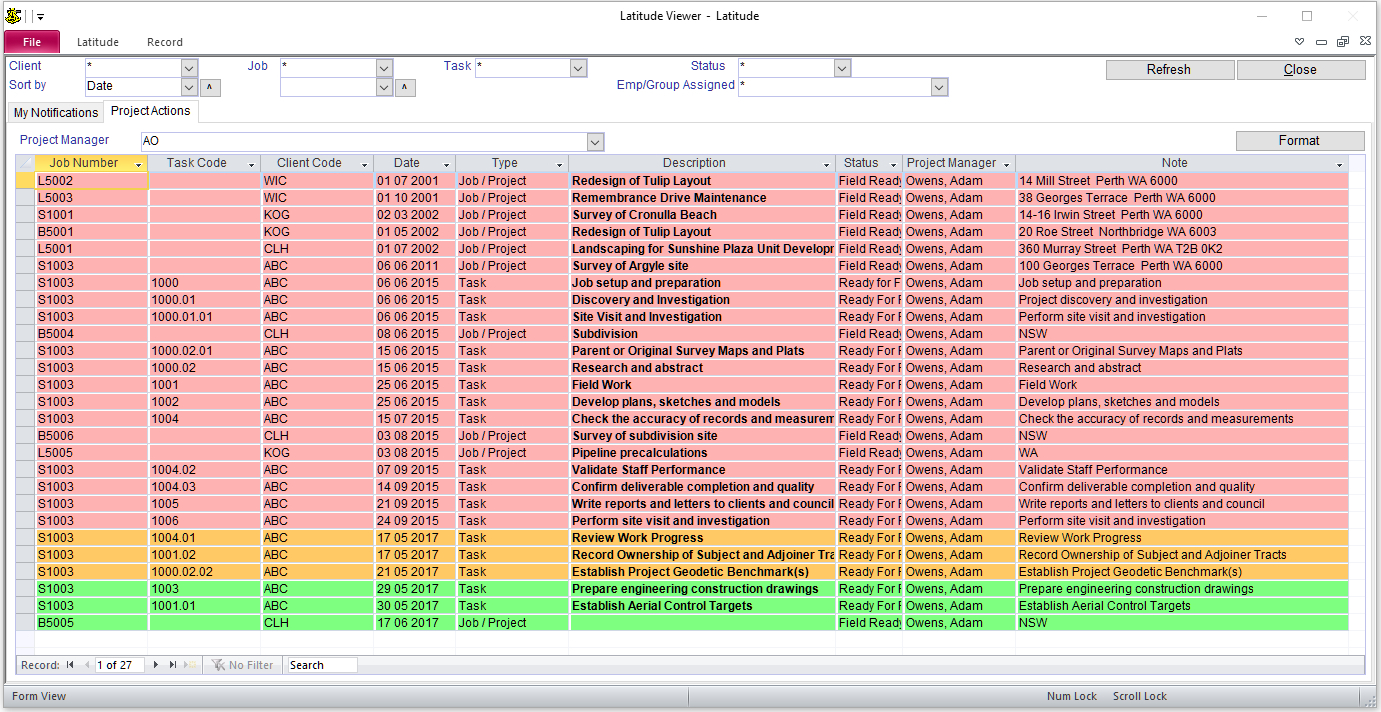Click the Latitude app icon in title bar
Image resolution: width=1381 pixels, height=712 pixels.
tap(13, 16)
